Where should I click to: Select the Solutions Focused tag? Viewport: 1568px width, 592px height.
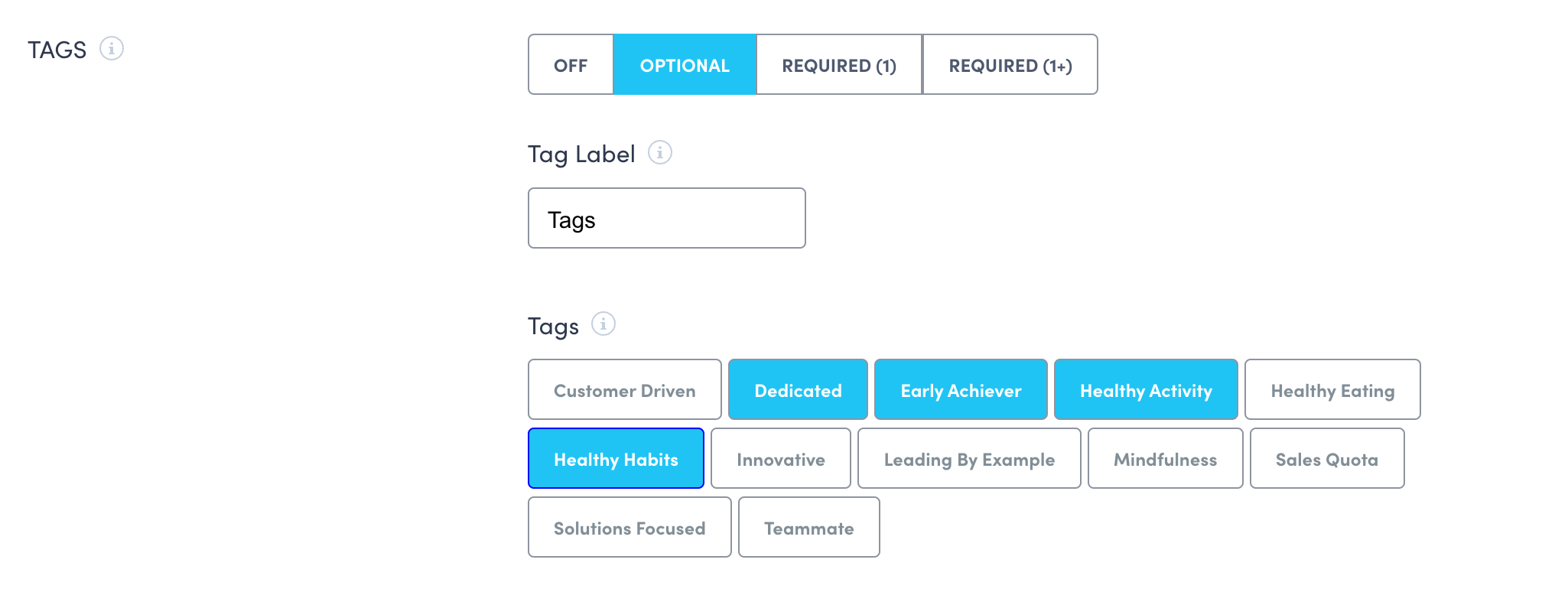point(629,528)
